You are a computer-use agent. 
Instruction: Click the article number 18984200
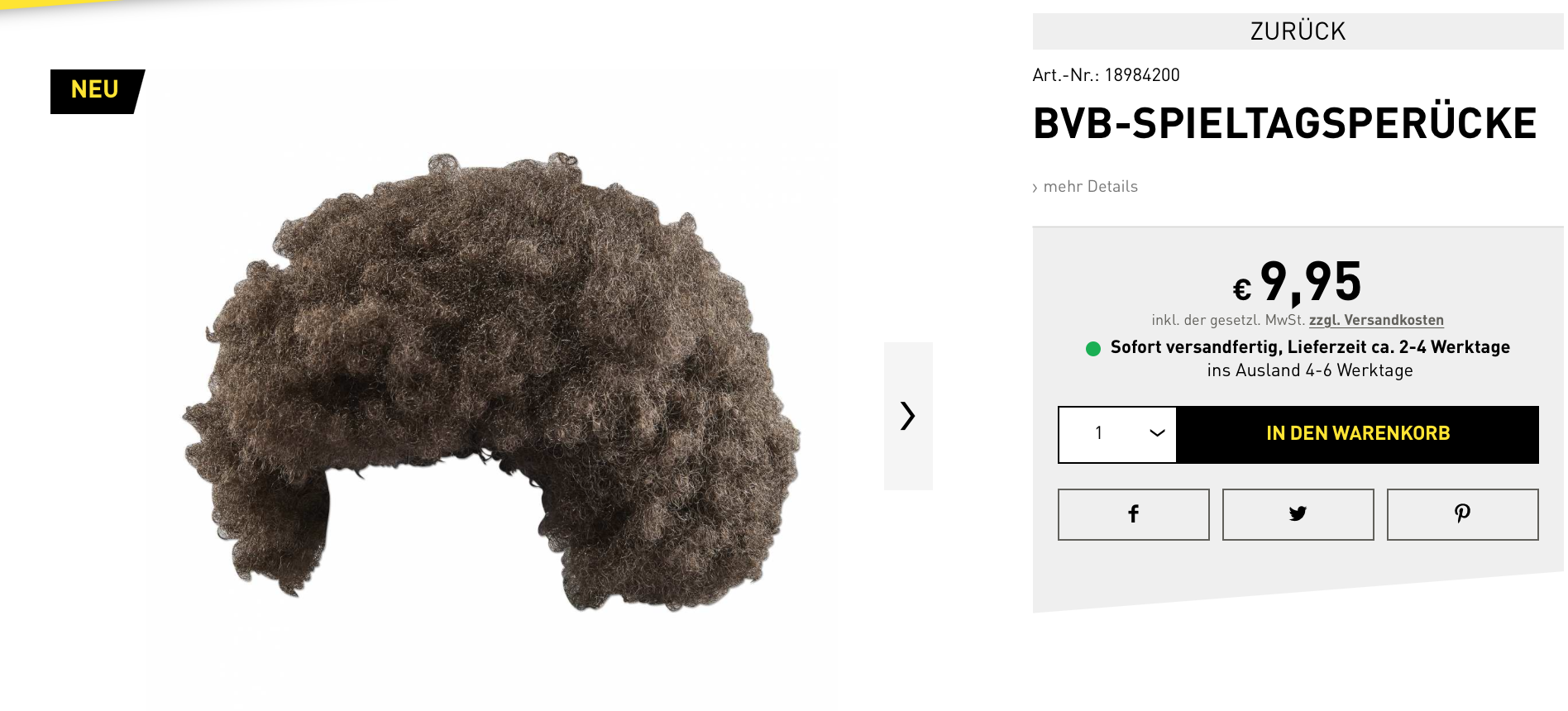point(1142,75)
